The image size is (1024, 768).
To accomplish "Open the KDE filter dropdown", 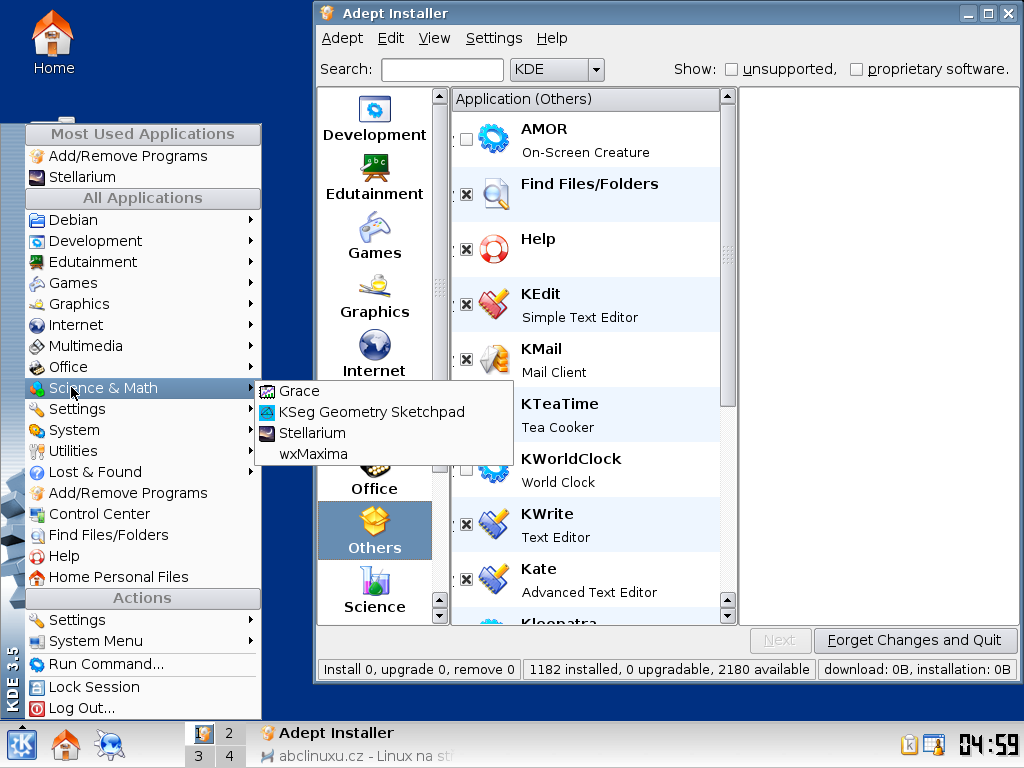I will coord(557,69).
